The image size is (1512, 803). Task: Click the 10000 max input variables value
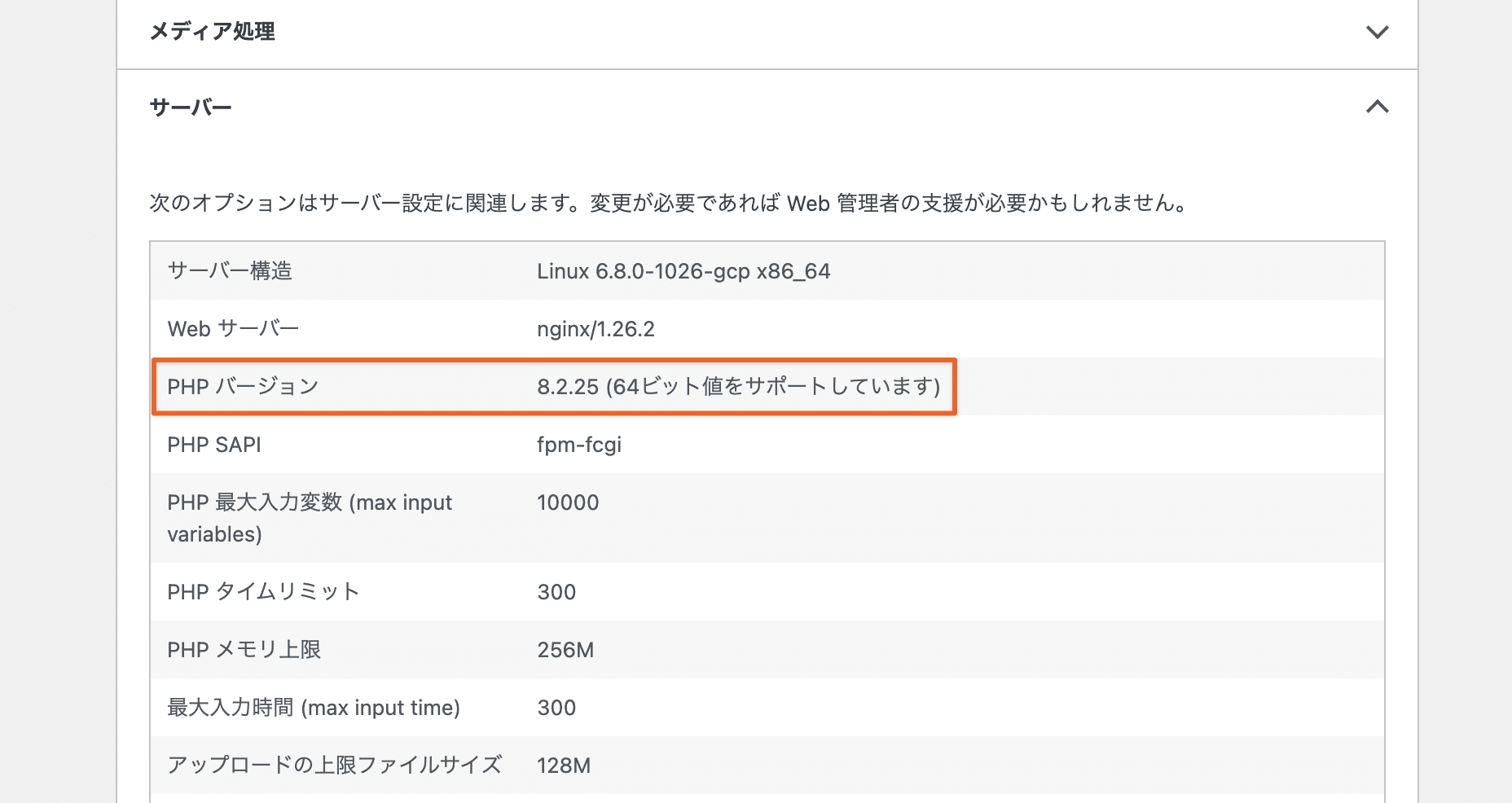click(x=568, y=502)
